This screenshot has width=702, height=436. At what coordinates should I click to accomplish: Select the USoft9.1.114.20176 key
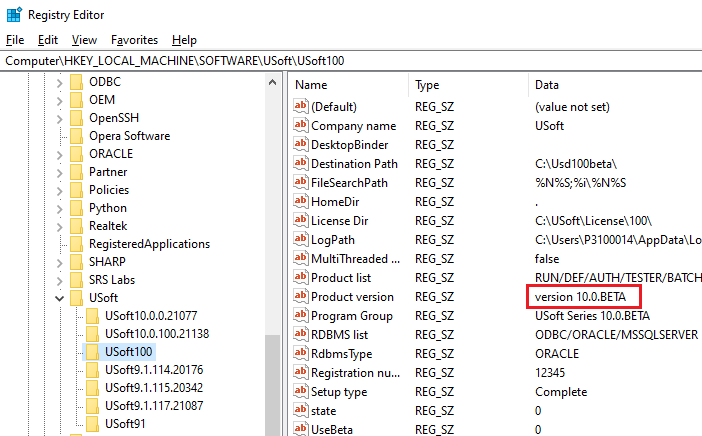(x=153, y=370)
